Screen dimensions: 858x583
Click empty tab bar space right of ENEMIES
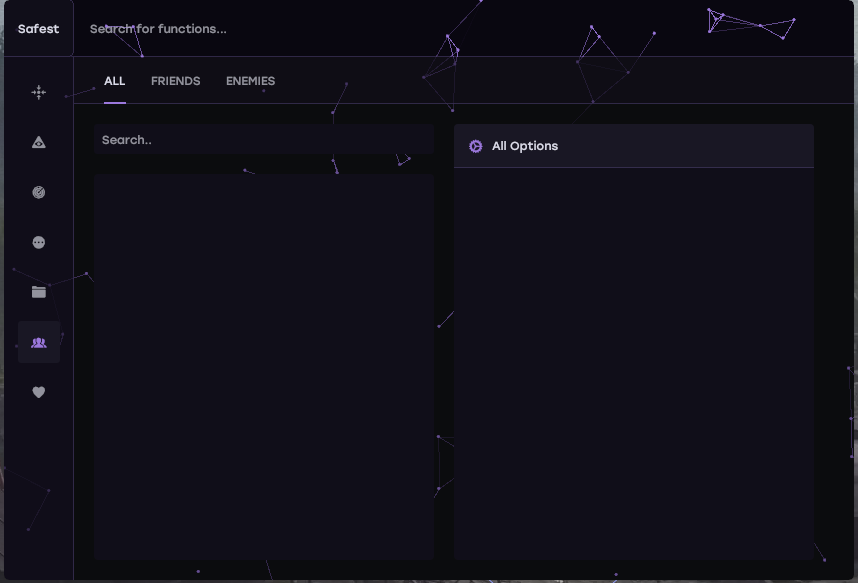click(x=550, y=81)
